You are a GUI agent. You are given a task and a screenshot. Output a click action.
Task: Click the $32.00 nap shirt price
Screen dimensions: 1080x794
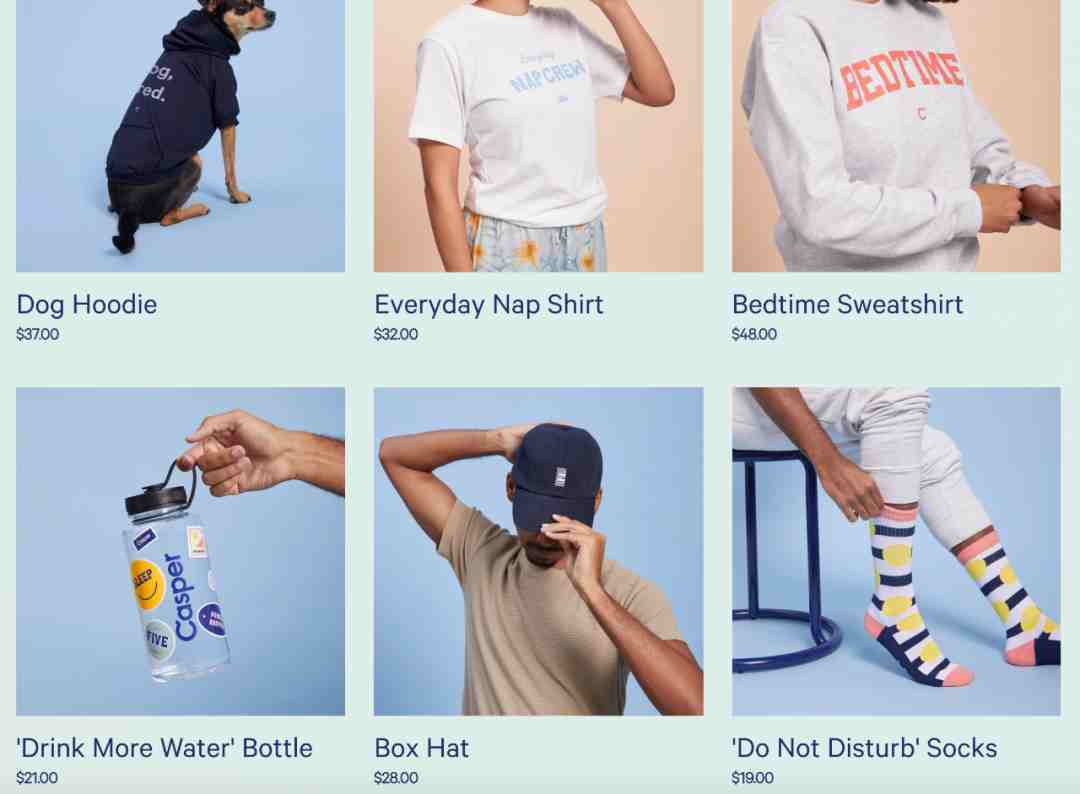pos(395,334)
